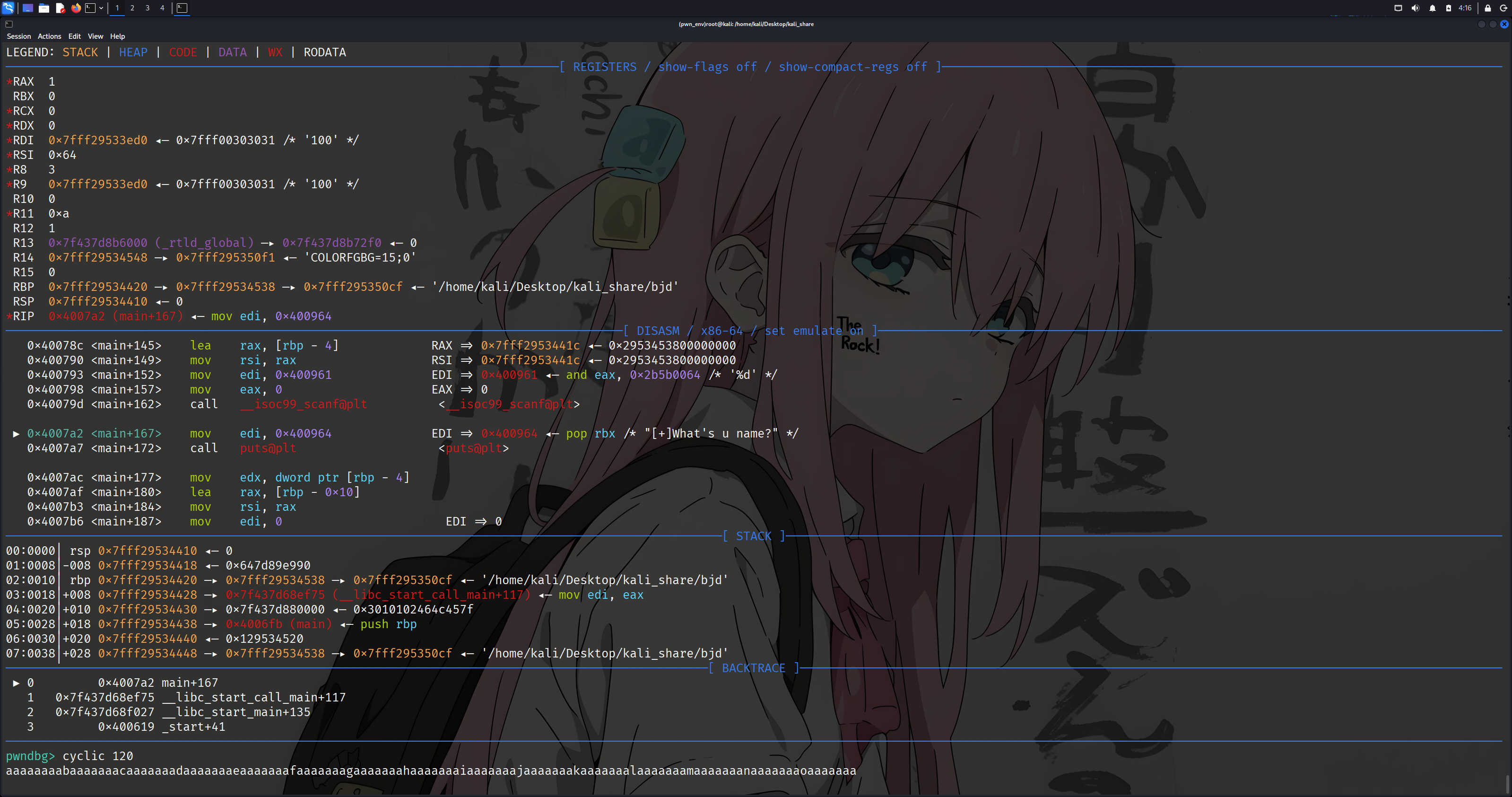The height and width of the screenshot is (797, 1512).
Task: Switch to workspace 1
Action: click(x=117, y=8)
